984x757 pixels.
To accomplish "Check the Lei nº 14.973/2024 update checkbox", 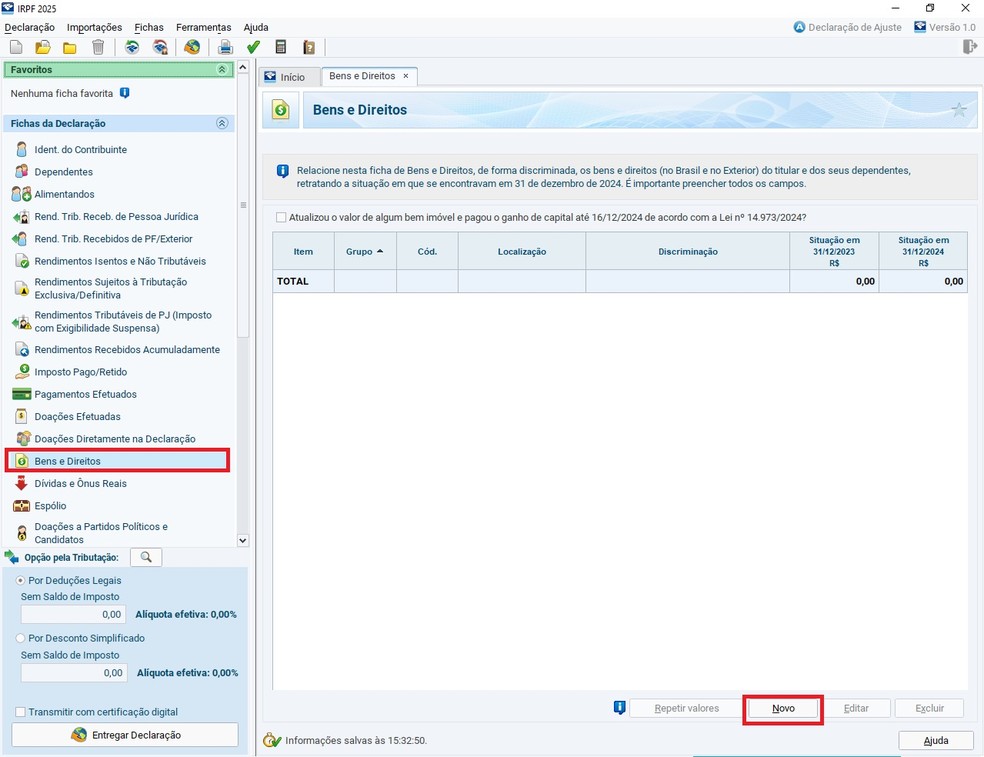I will coord(281,217).
